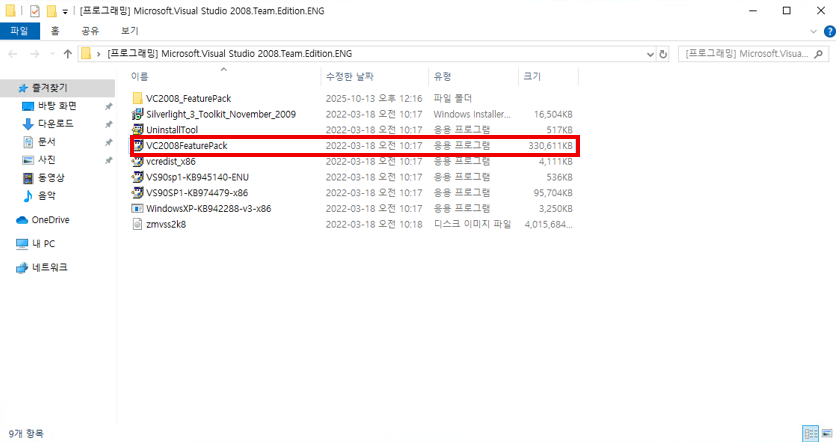This screenshot has height=442, width=836.
Task: Click the refresh button beside address bar
Action: 662,53
